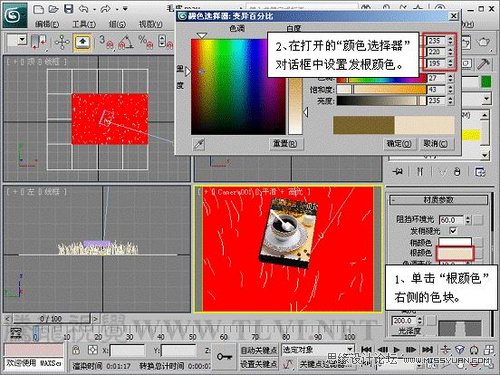The image size is (500, 375).
Task: Click the red value field showing 235
Action: click(436, 41)
